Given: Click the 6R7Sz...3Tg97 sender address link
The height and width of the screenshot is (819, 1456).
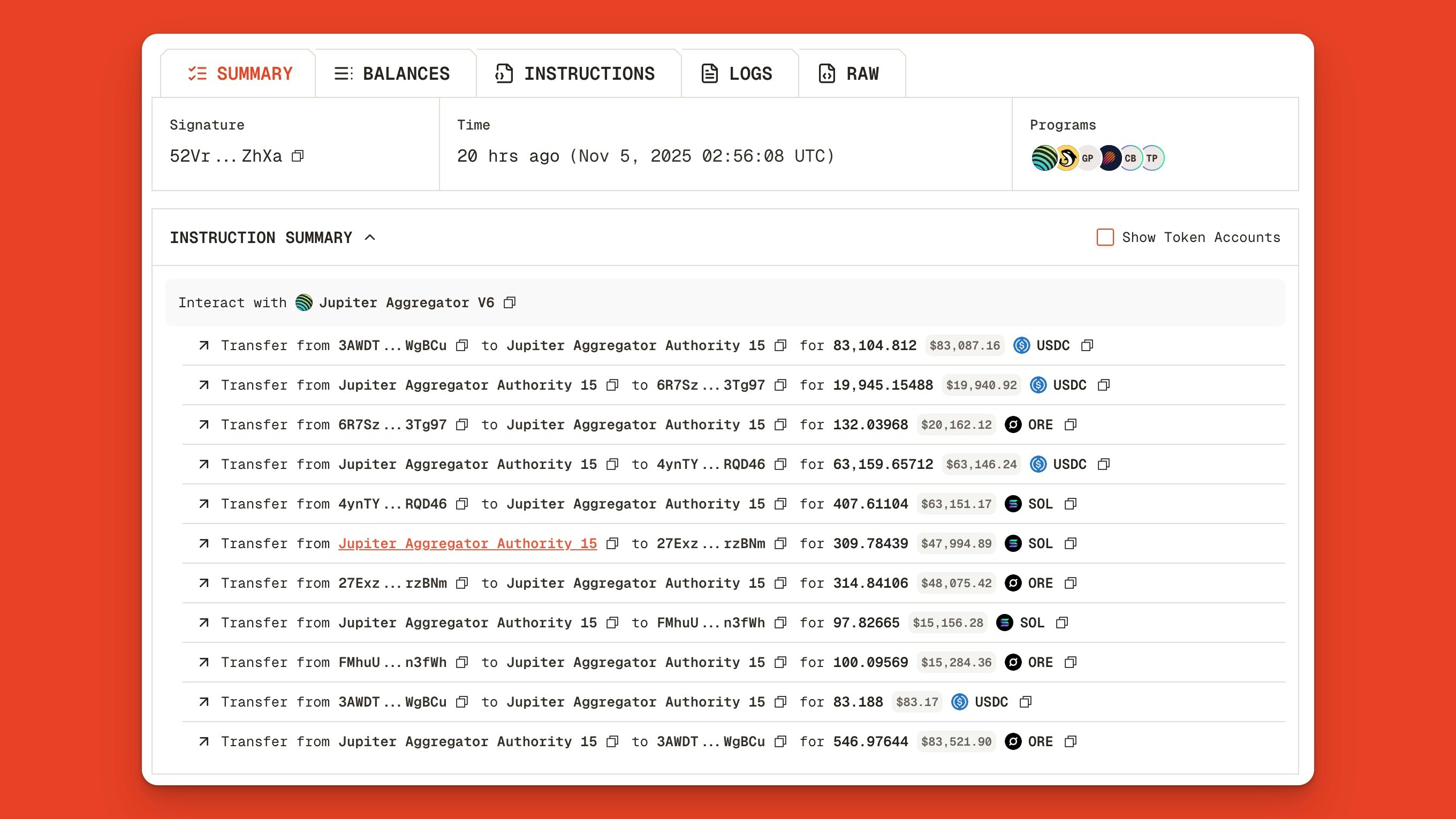Looking at the screenshot, I should pos(392,425).
